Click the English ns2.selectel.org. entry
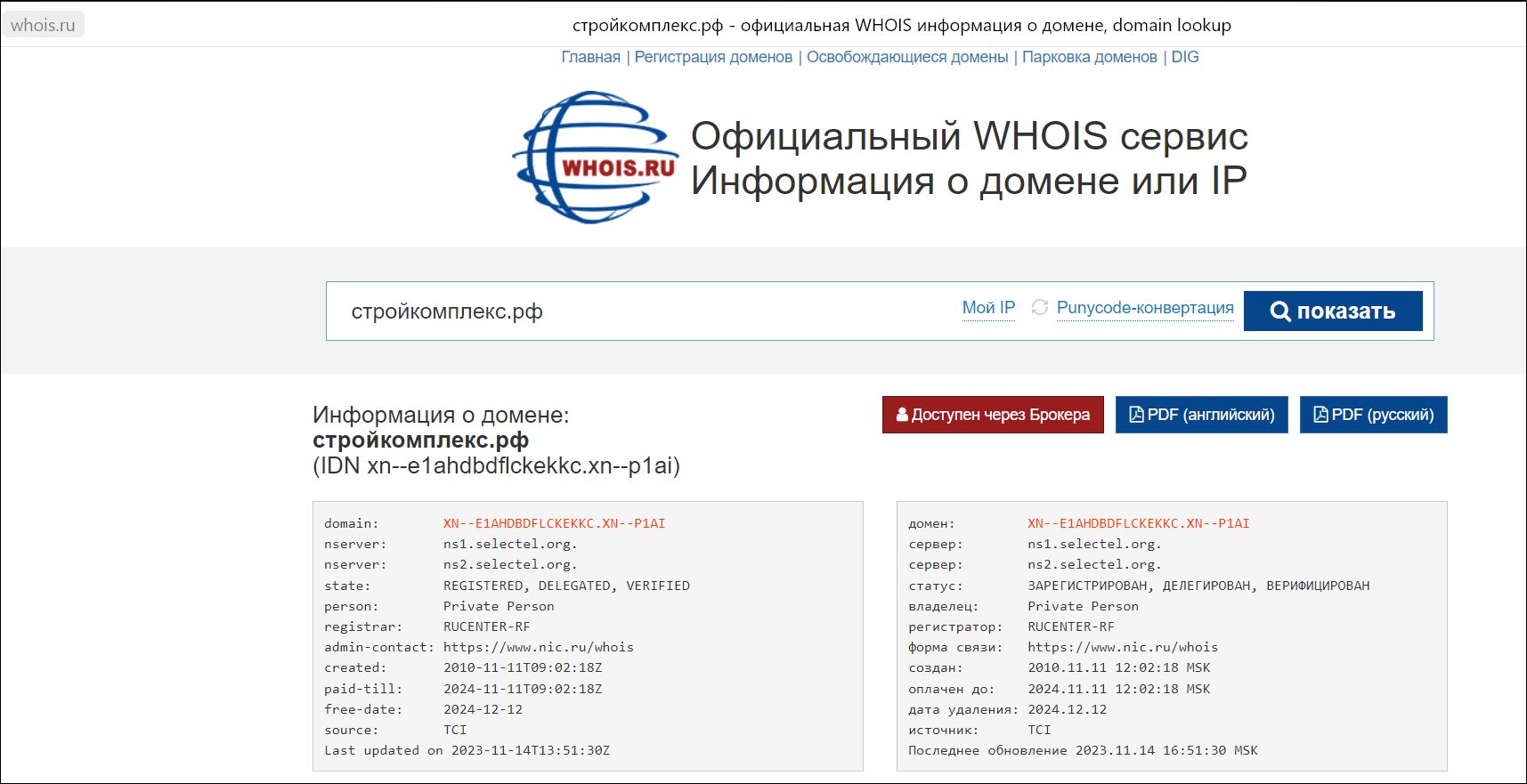The height and width of the screenshot is (784, 1527). pos(510,564)
